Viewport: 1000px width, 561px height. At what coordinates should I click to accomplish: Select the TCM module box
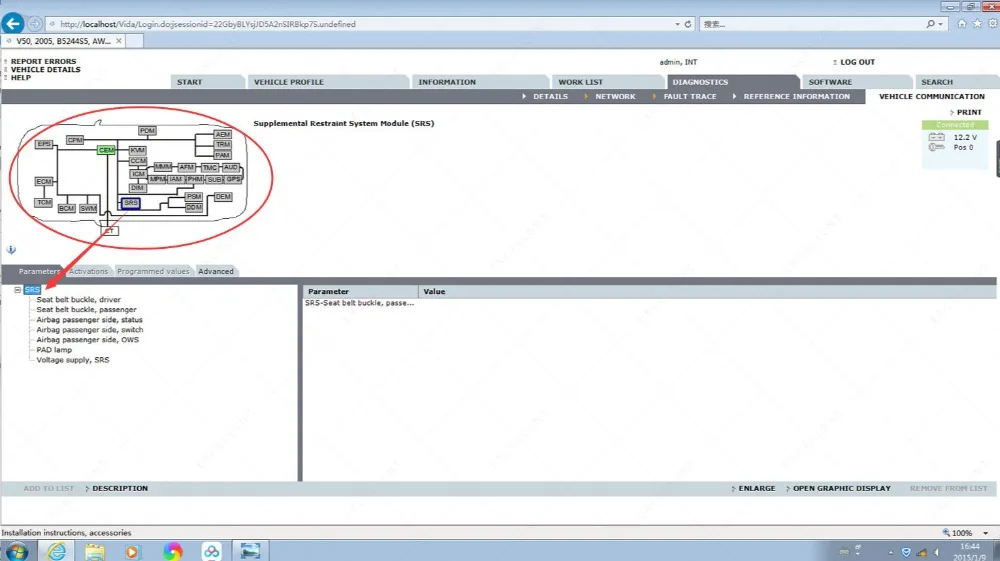[43, 203]
